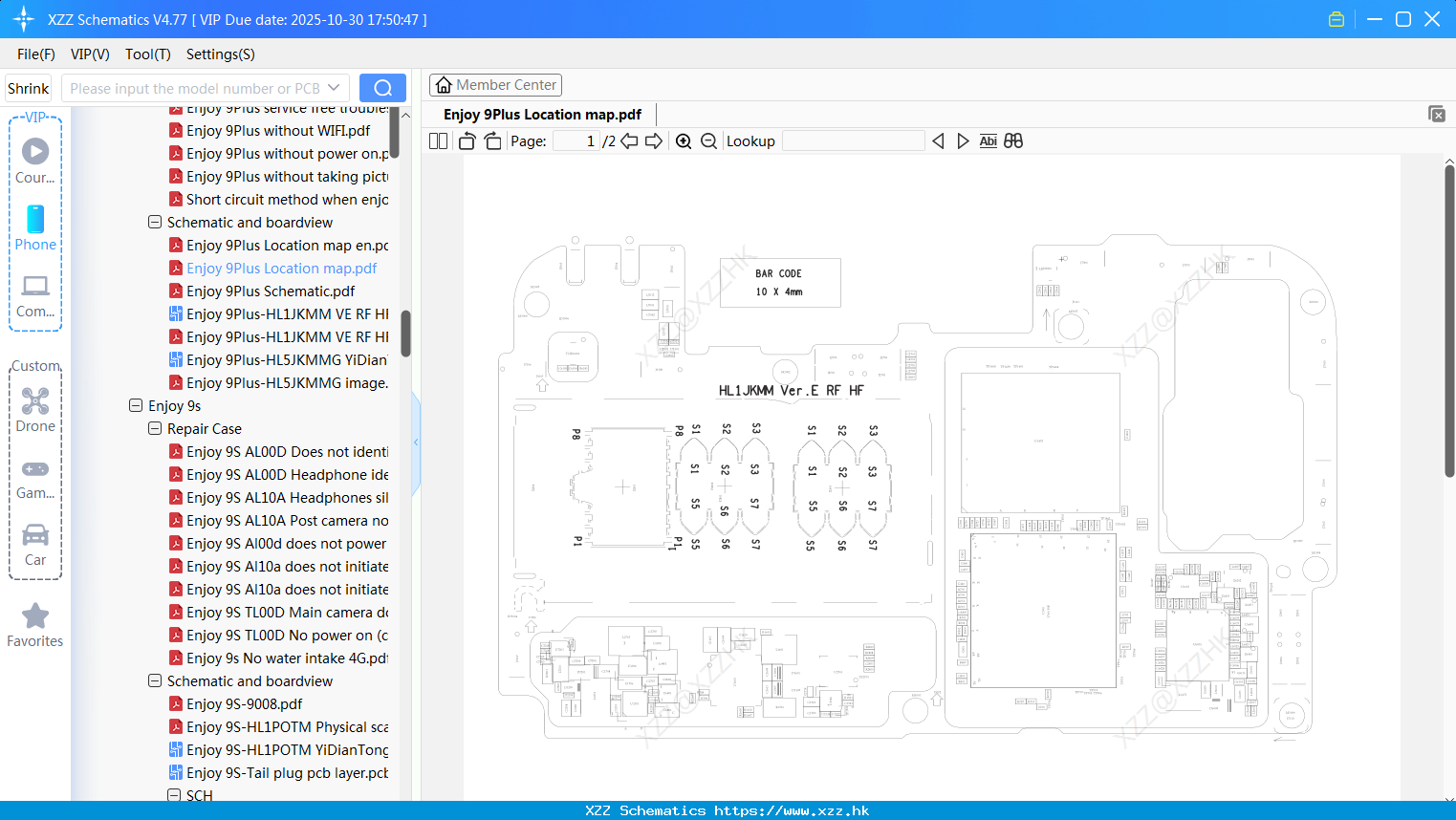The width and height of the screenshot is (1456, 820).
Task: Open model number dropdown arrow
Action: (x=334, y=88)
